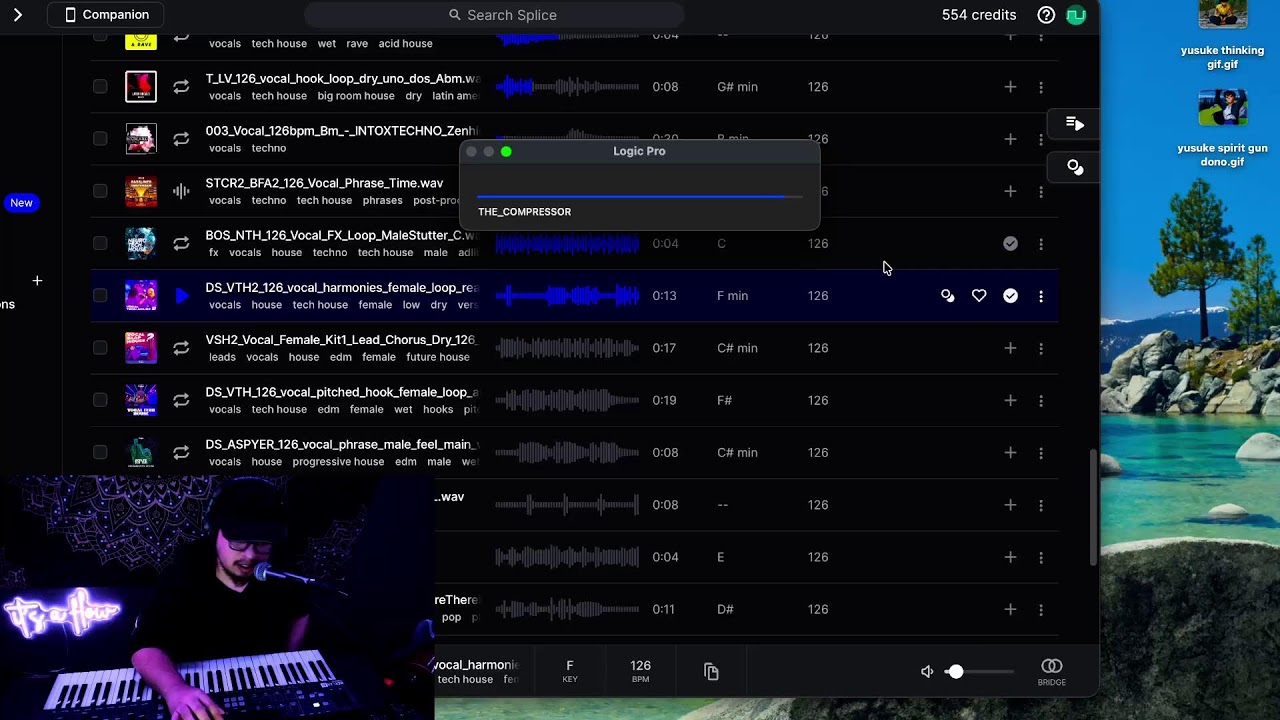This screenshot has width=1280, height=720.
Task: Open 003_Vocal_126bpm pack artwork
Action: pos(141,139)
